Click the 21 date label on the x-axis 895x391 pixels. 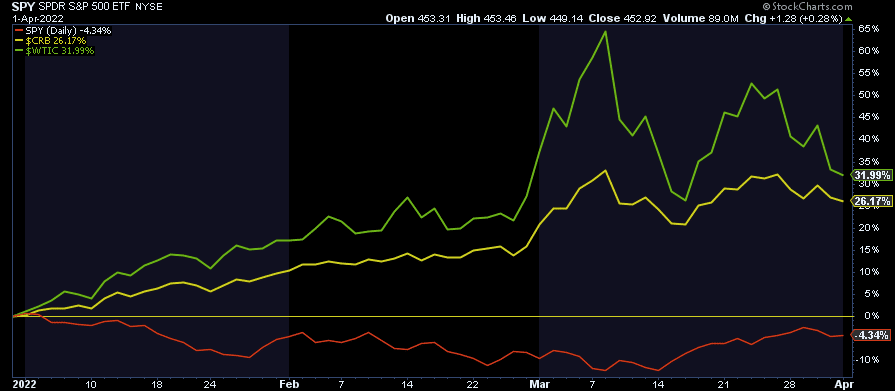[x=724, y=384]
